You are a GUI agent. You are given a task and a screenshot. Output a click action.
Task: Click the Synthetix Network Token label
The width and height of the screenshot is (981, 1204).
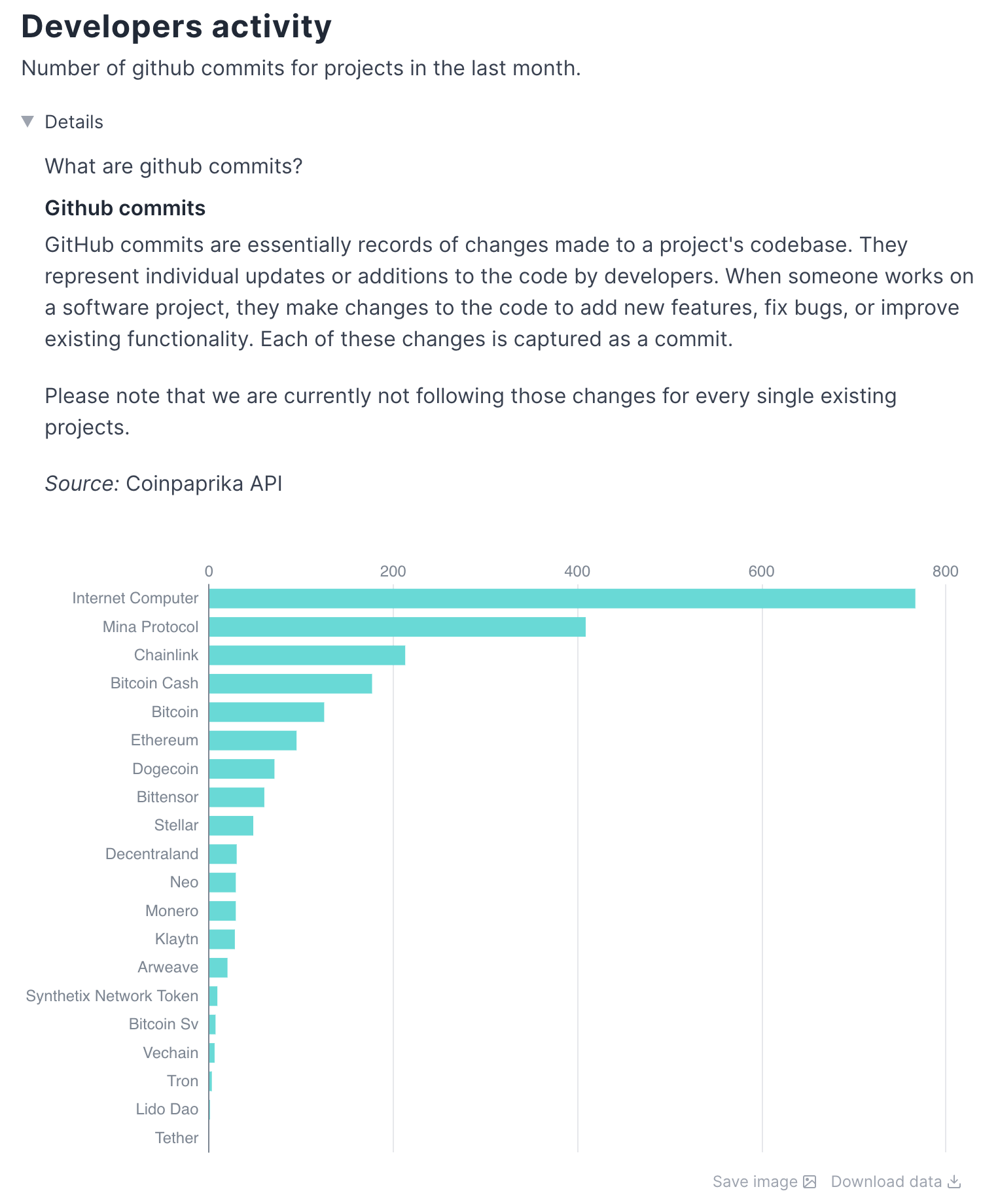pos(112,995)
